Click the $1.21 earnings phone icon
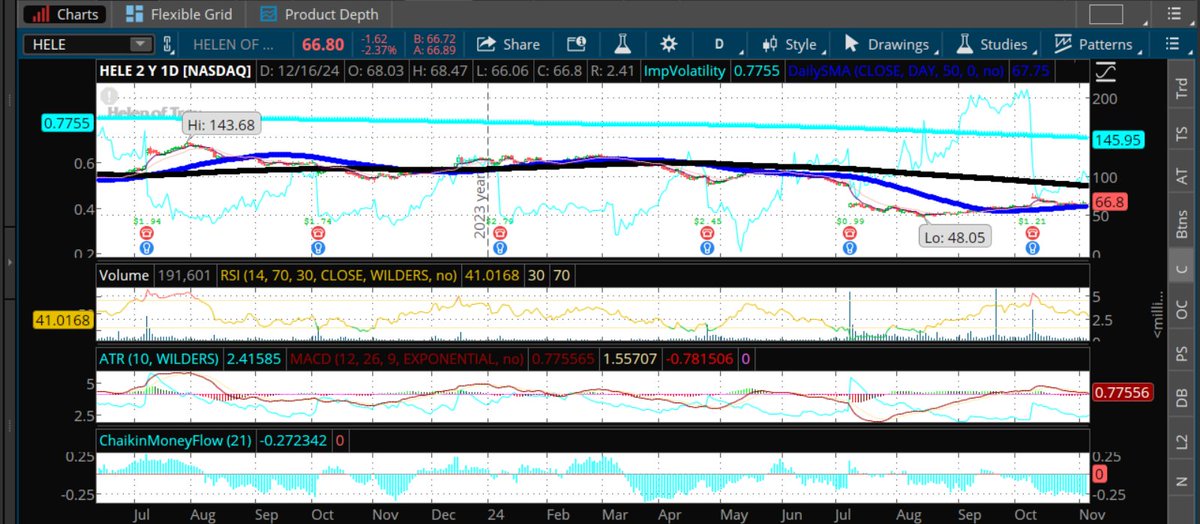The height and width of the screenshot is (524, 1200). coord(1031,233)
